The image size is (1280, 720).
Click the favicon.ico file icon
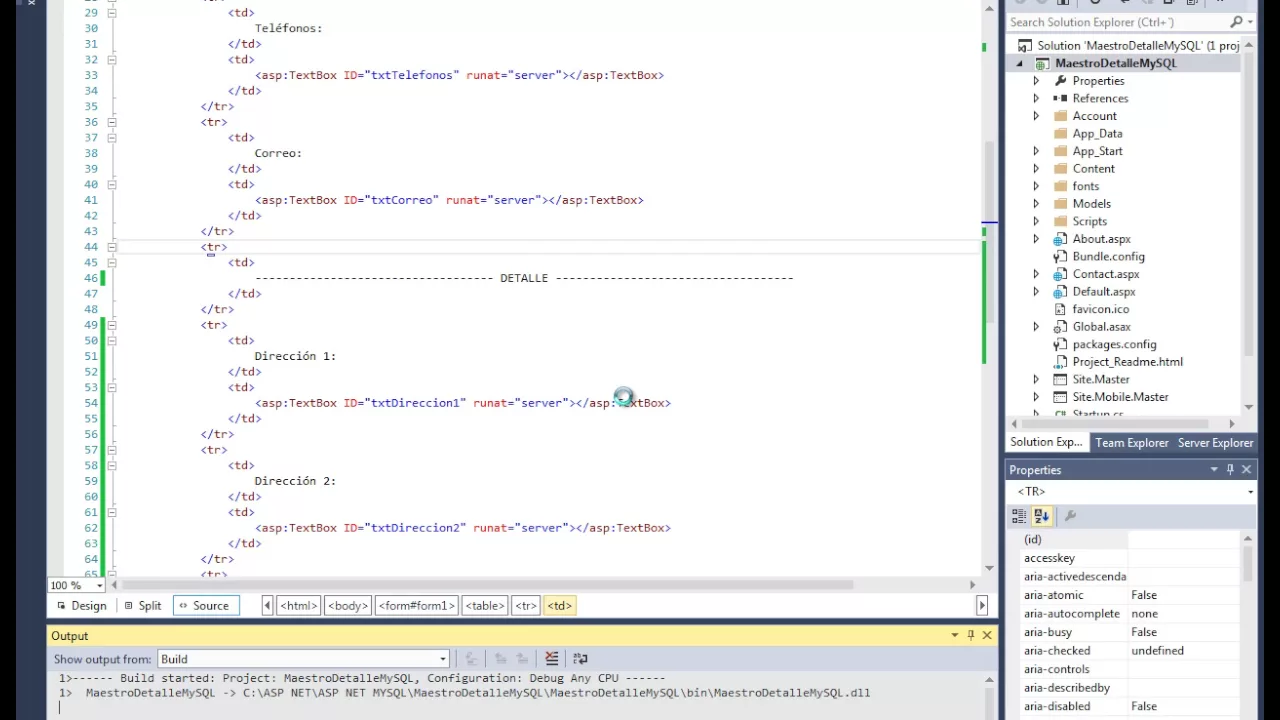click(x=1060, y=309)
